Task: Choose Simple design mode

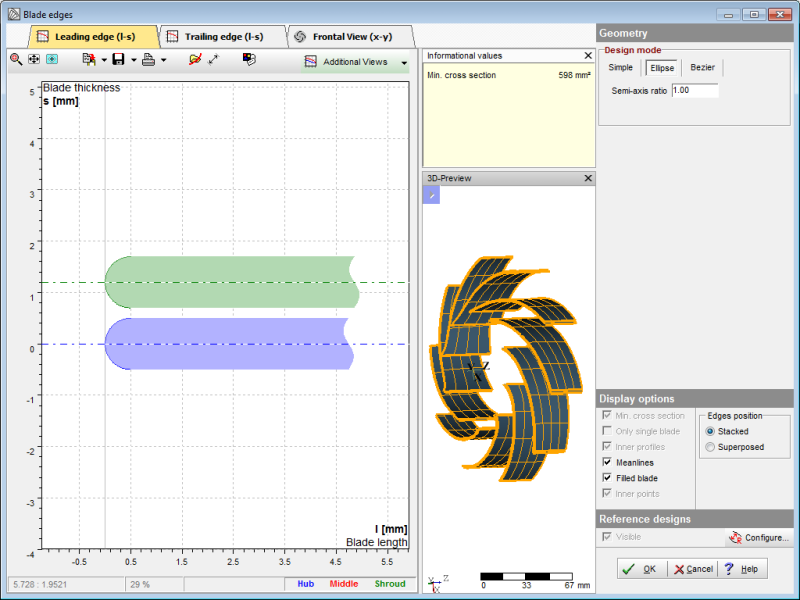Action: coord(620,67)
